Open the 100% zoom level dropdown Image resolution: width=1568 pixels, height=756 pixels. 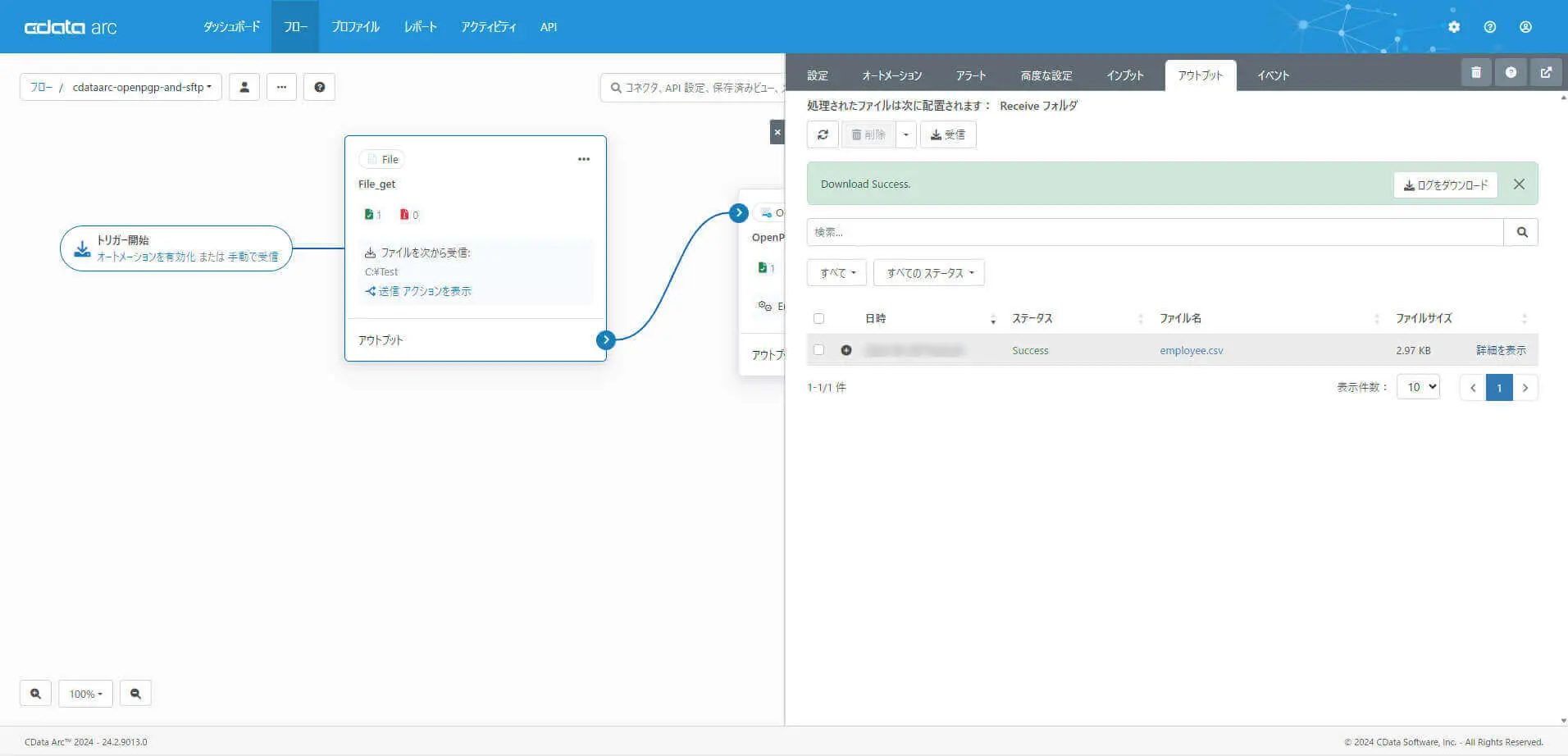click(86, 694)
